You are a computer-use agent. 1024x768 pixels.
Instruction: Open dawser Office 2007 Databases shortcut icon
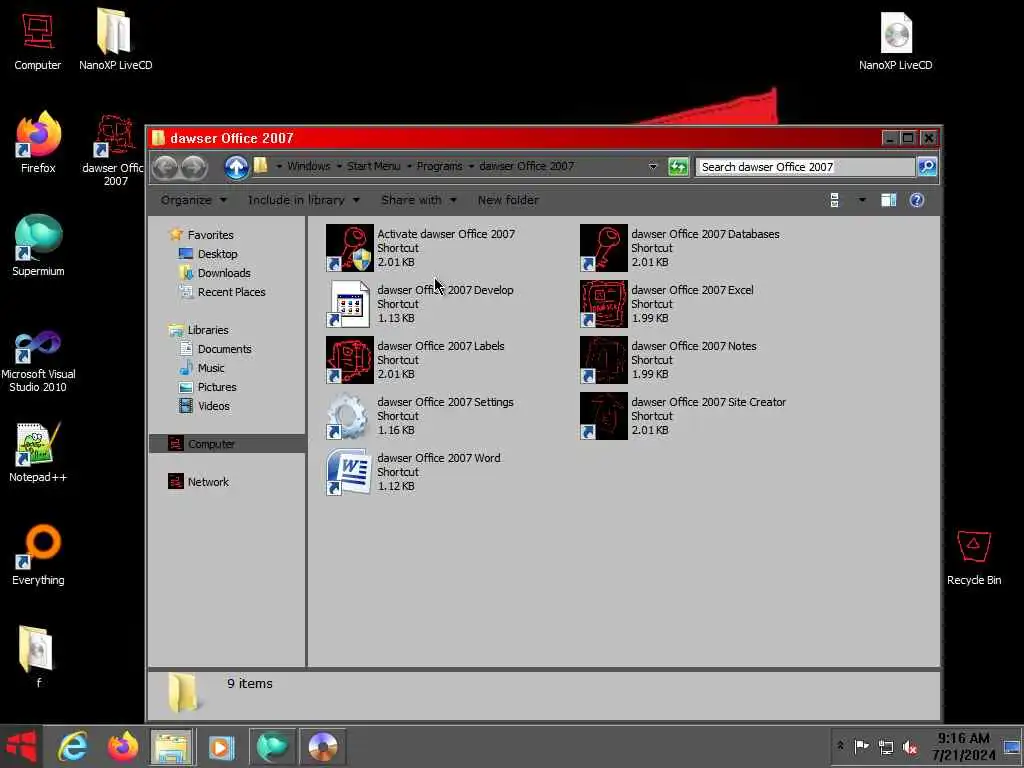(x=603, y=248)
